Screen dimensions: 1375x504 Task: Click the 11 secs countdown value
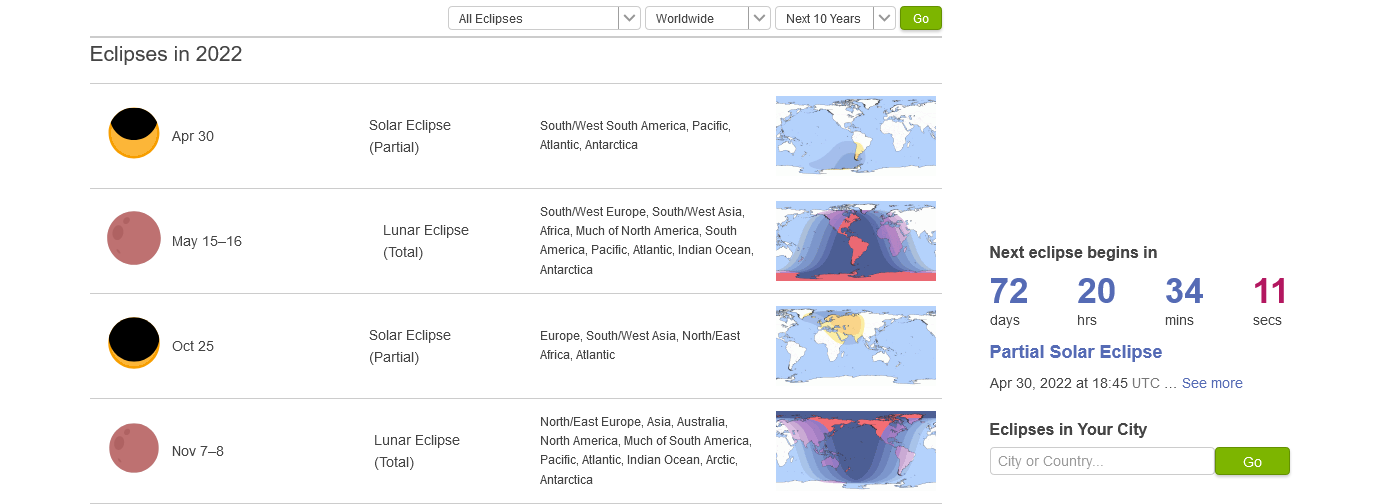(x=1270, y=291)
